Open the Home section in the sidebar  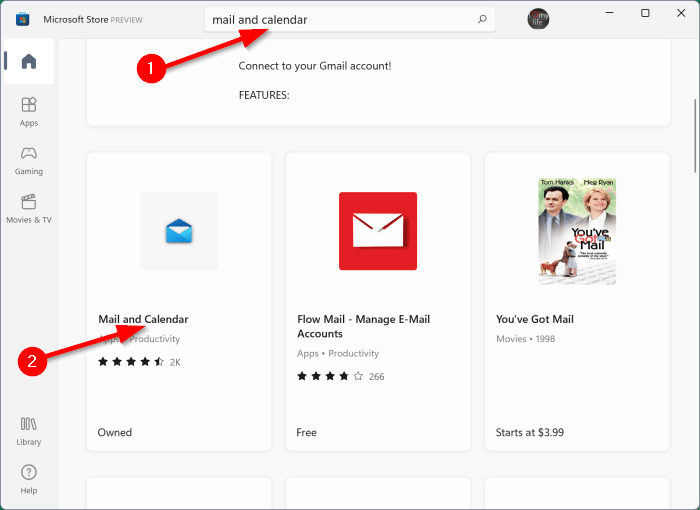point(29,61)
